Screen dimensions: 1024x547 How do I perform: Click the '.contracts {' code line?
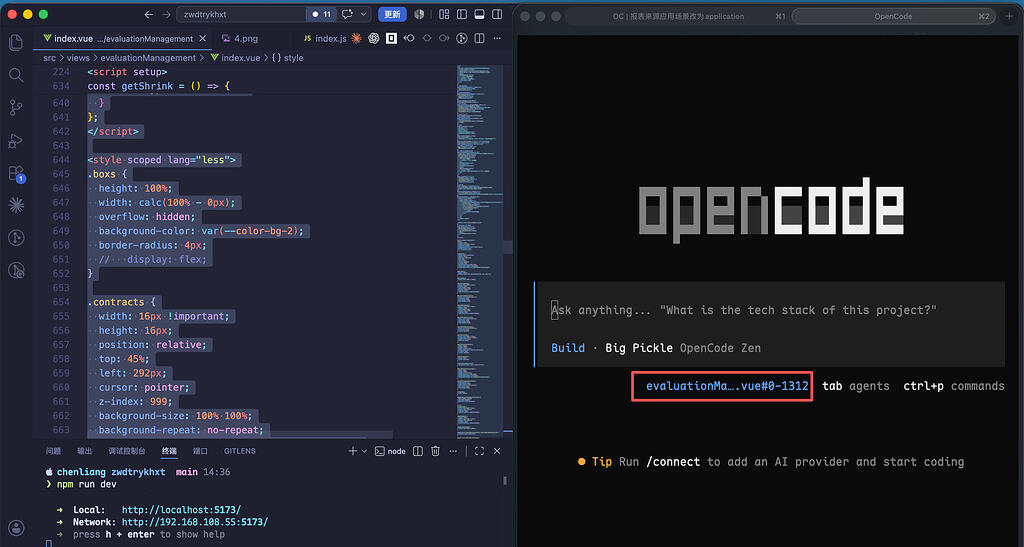click(x=121, y=302)
